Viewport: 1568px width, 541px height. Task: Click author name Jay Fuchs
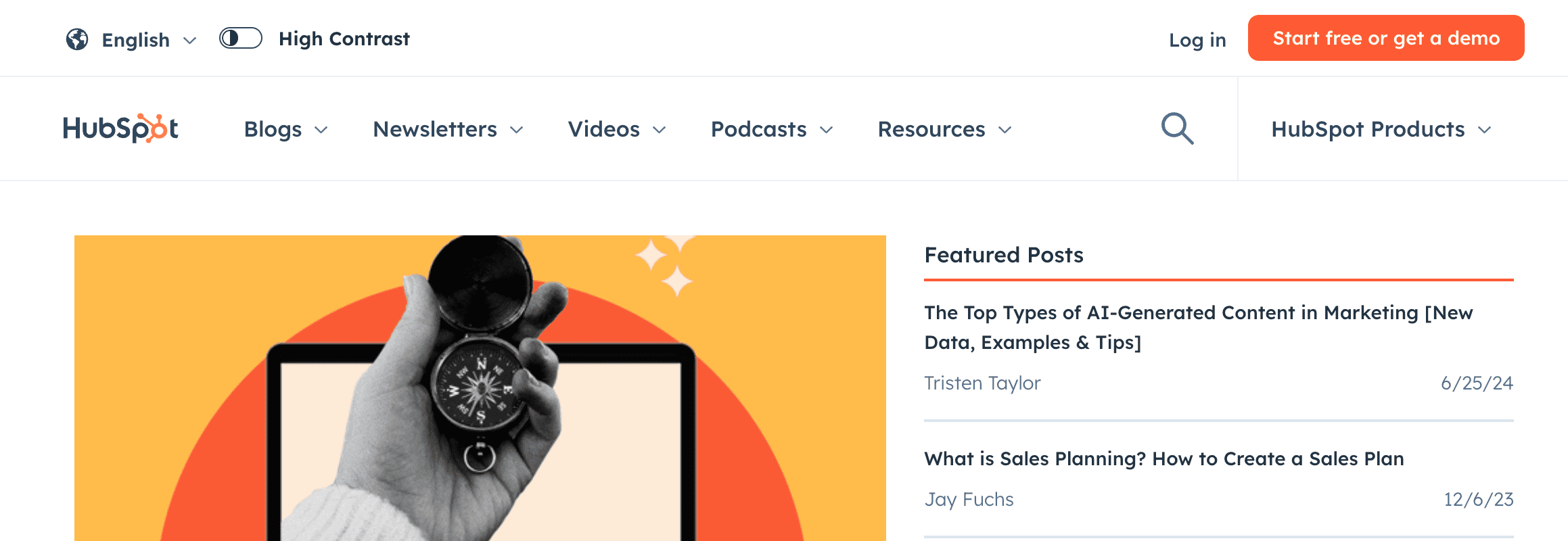coord(969,499)
